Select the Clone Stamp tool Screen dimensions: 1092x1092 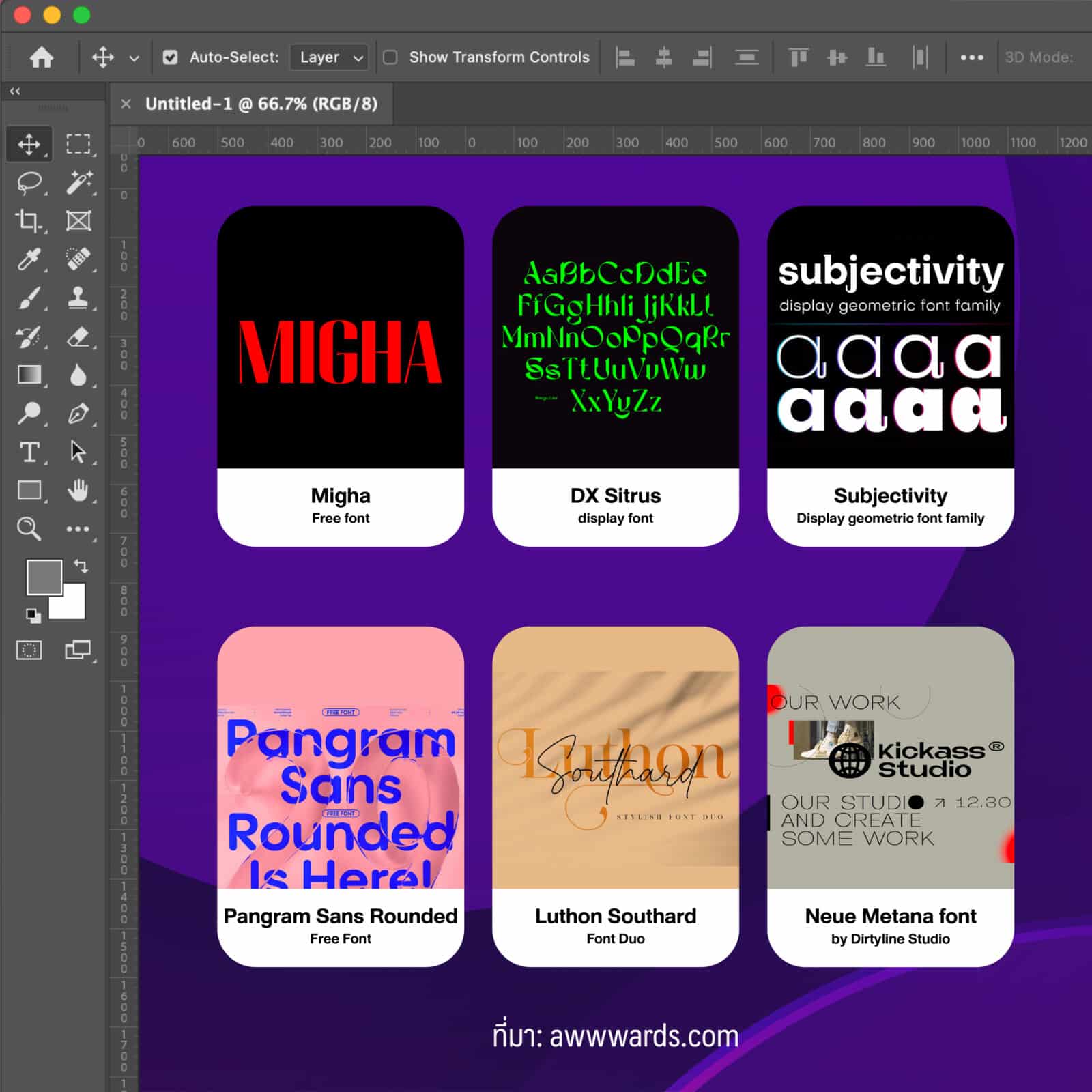(78, 298)
